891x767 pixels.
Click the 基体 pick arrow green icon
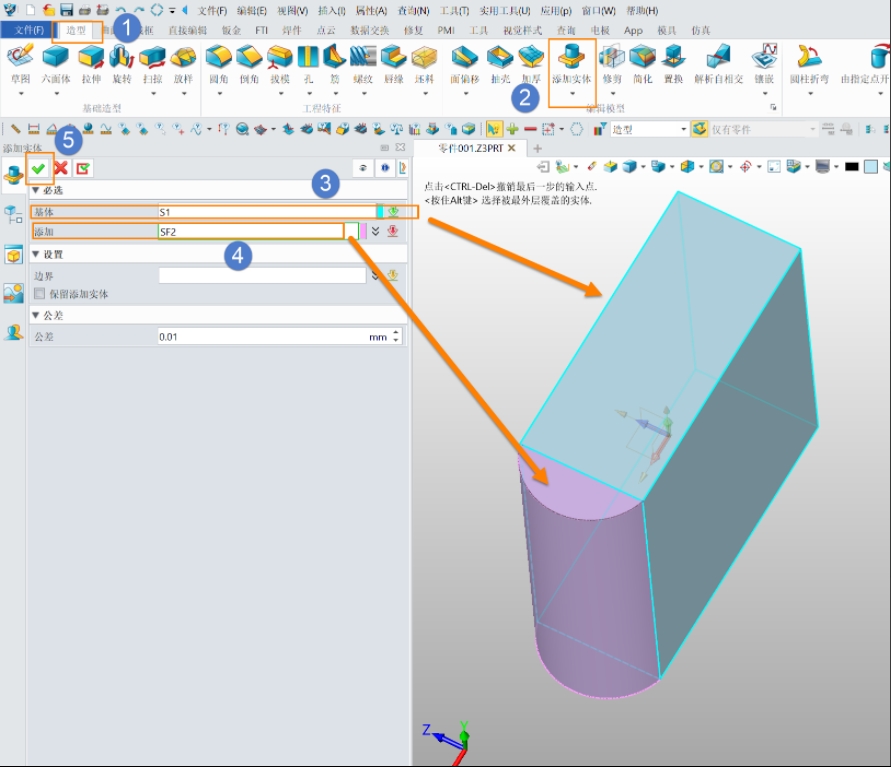click(x=393, y=212)
